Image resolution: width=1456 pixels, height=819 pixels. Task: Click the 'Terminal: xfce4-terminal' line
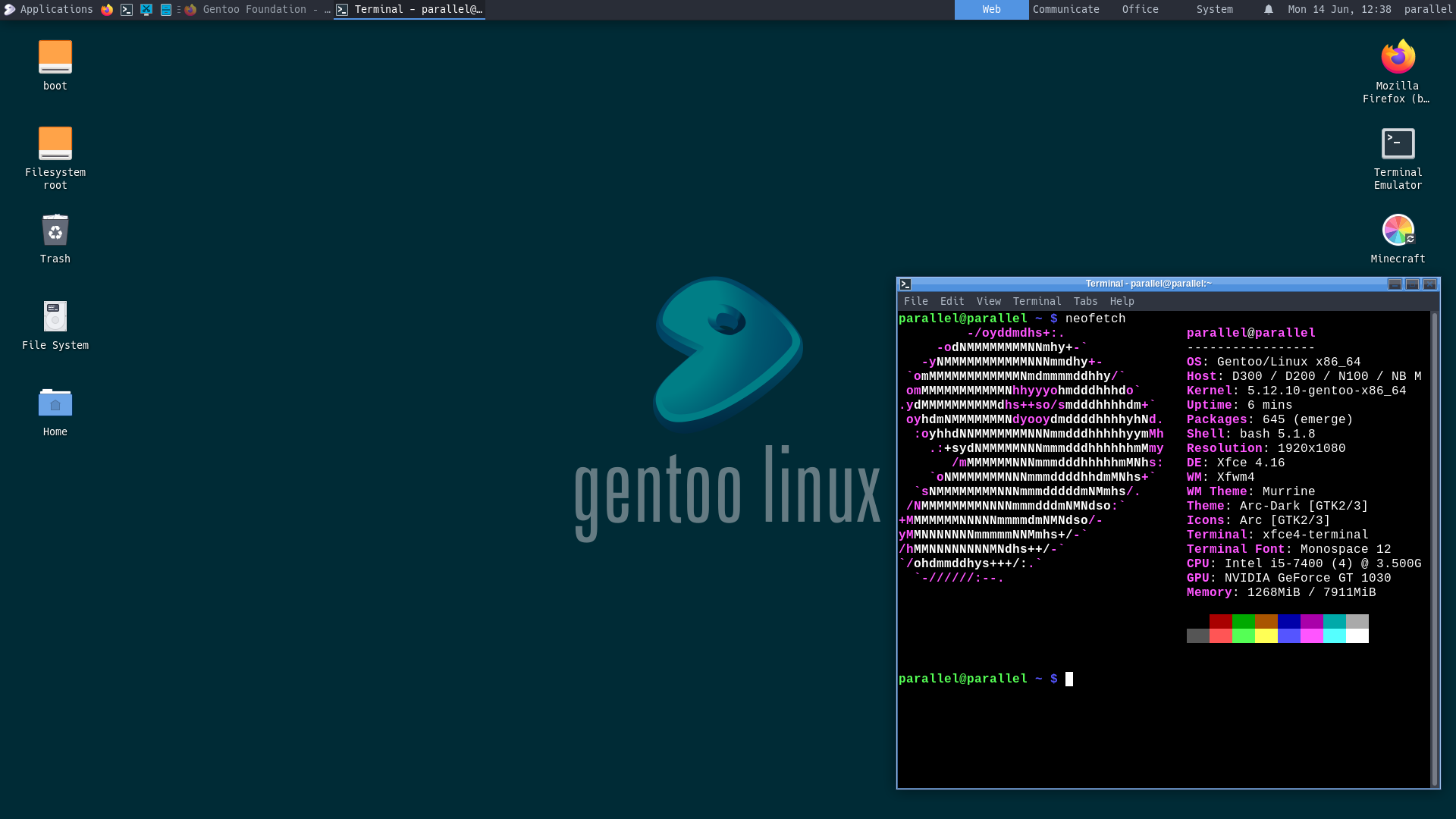[1277, 535]
